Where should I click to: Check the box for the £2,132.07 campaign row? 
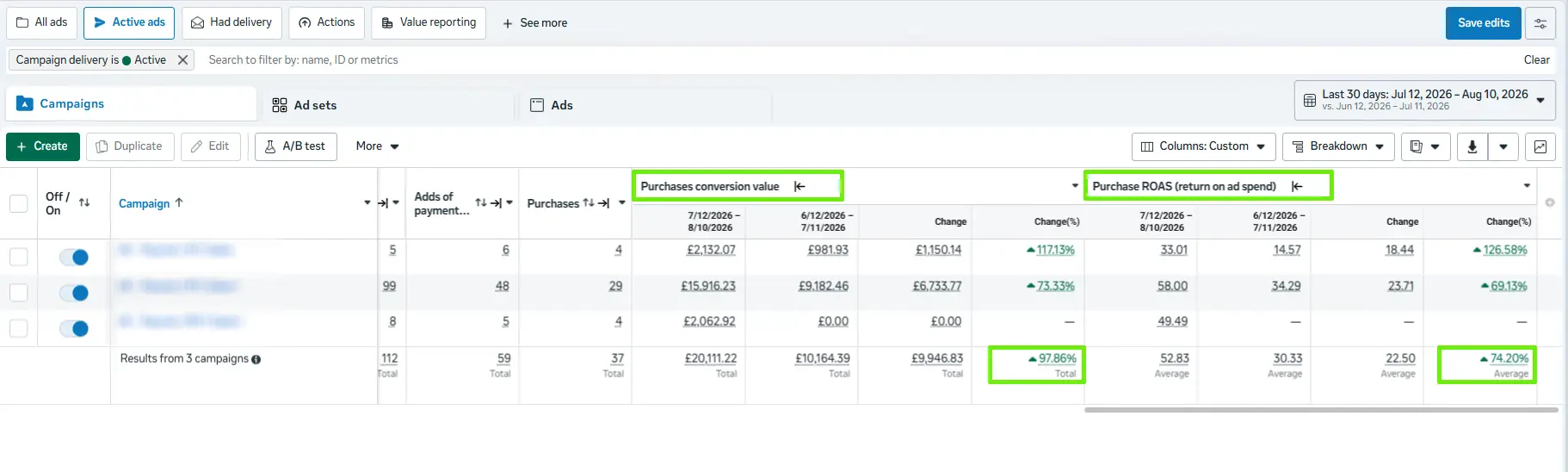point(18,257)
